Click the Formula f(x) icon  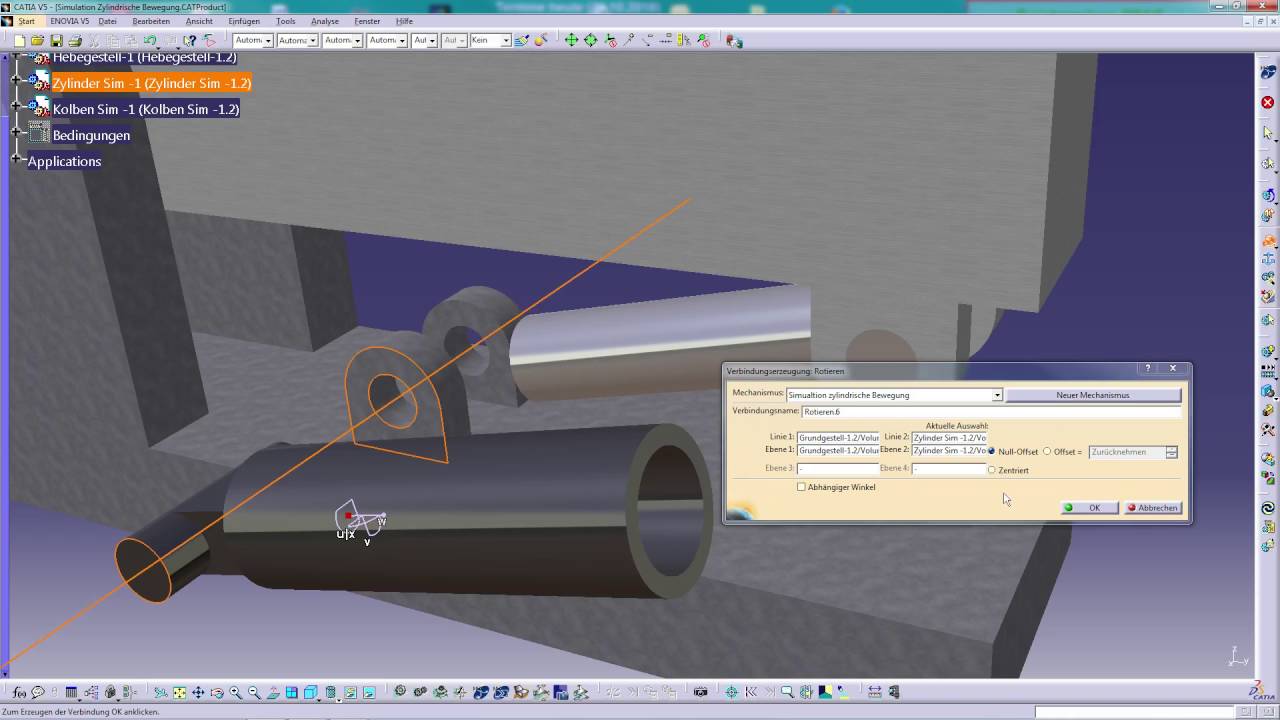pos(19,692)
